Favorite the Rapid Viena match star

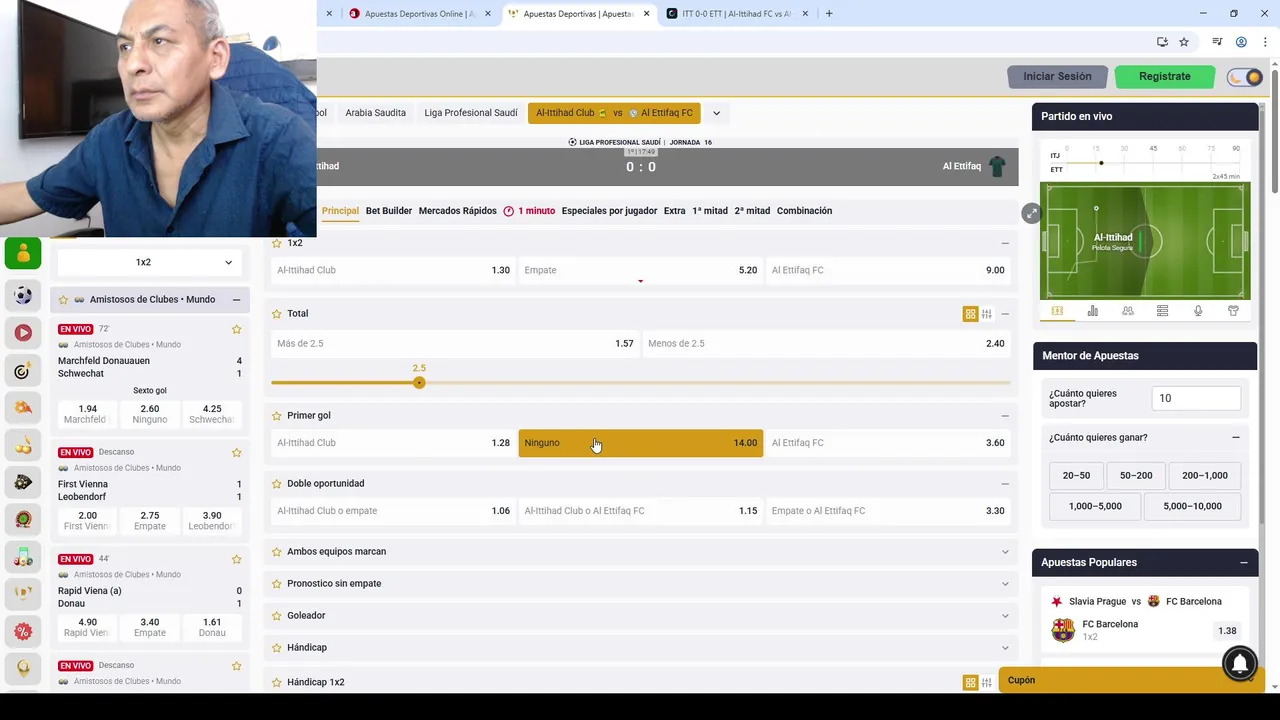[x=237, y=559]
